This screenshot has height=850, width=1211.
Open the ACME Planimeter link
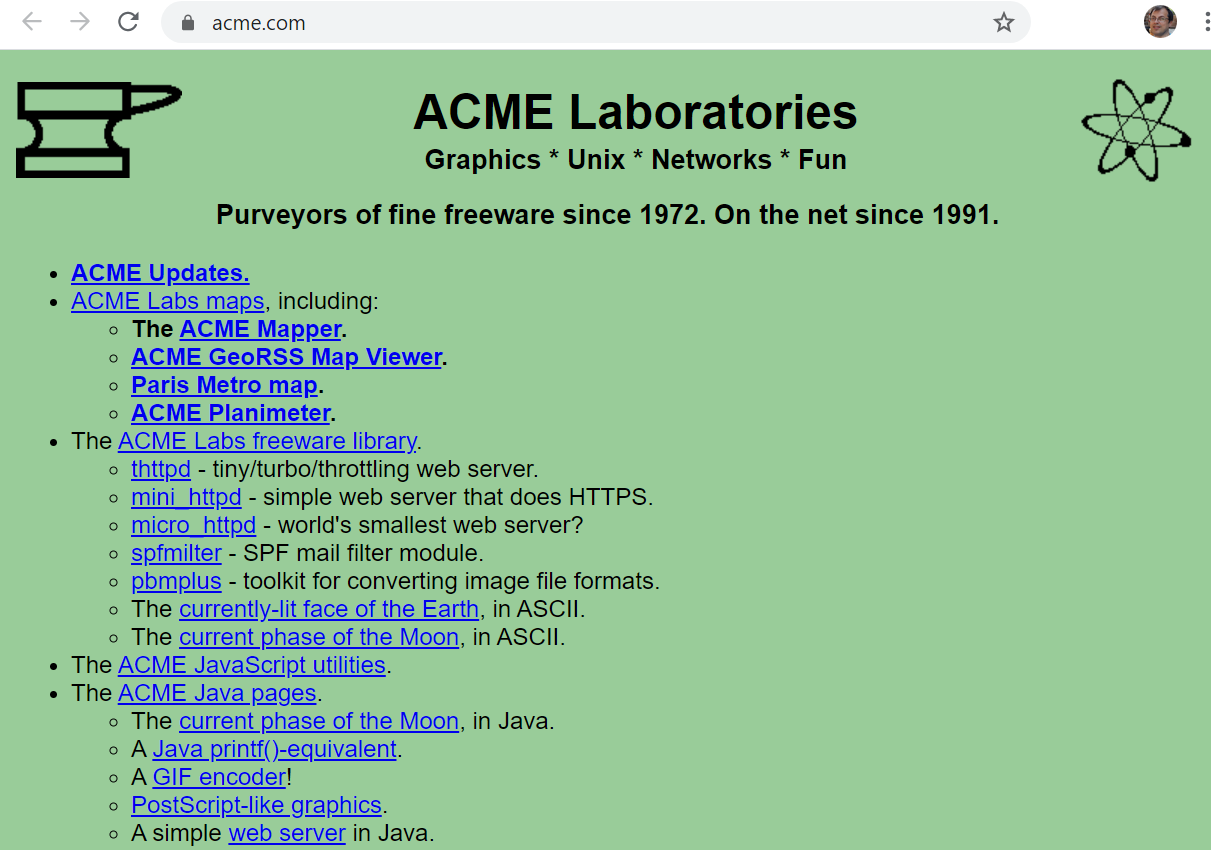tap(231, 413)
